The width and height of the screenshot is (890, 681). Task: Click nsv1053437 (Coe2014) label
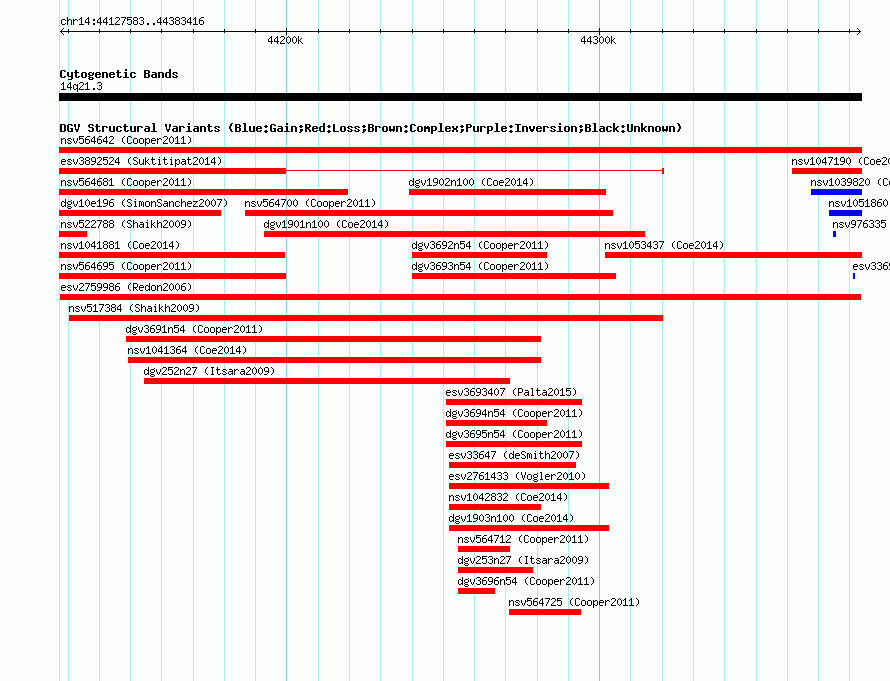pyautogui.click(x=664, y=245)
